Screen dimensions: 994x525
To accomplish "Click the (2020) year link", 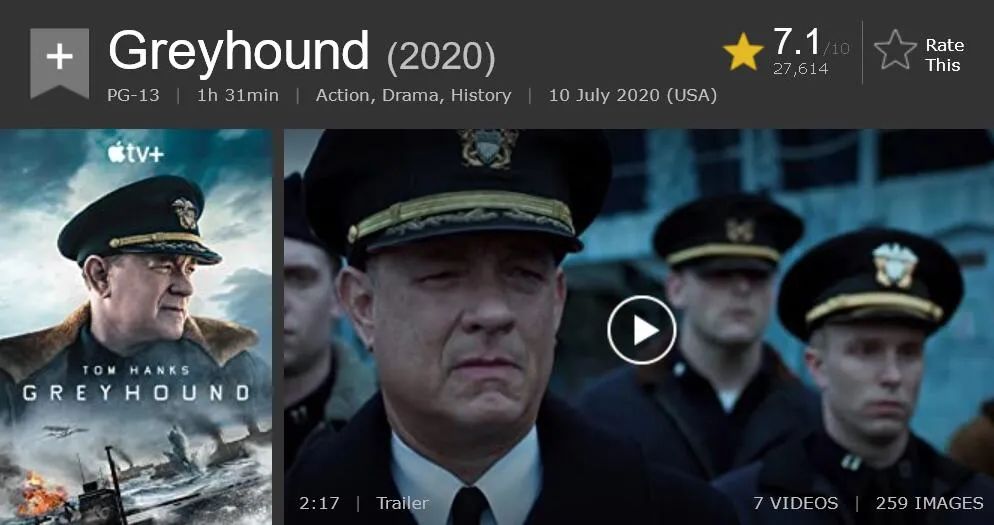I will [x=441, y=57].
